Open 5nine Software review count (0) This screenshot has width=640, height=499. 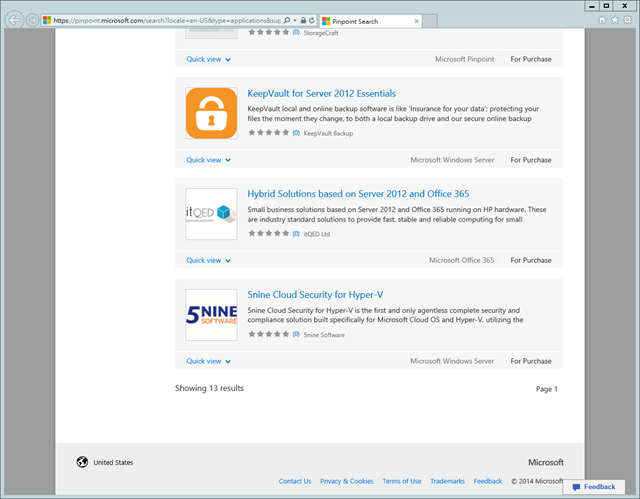pos(296,335)
